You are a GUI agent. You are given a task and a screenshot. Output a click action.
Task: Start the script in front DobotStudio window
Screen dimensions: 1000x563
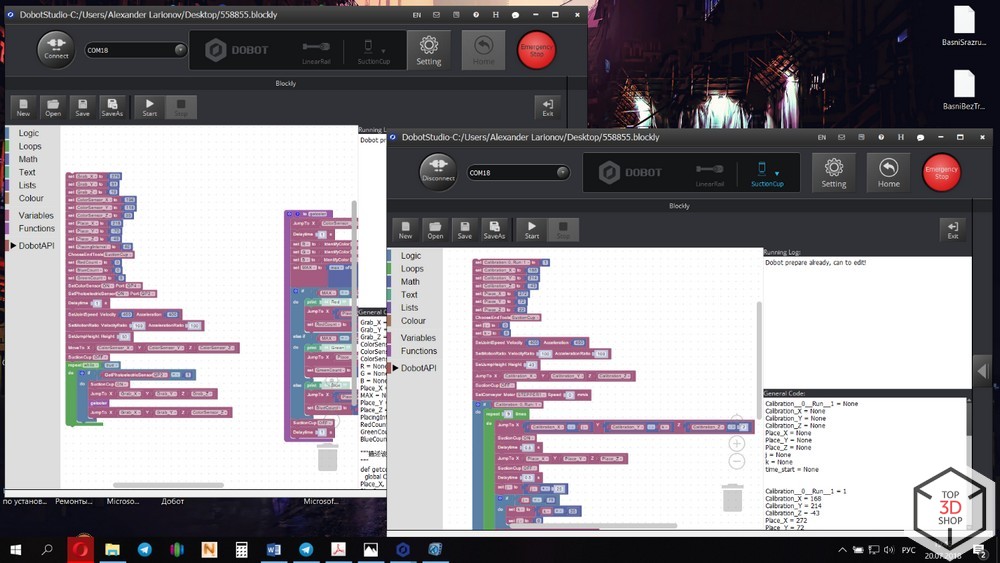click(x=532, y=230)
